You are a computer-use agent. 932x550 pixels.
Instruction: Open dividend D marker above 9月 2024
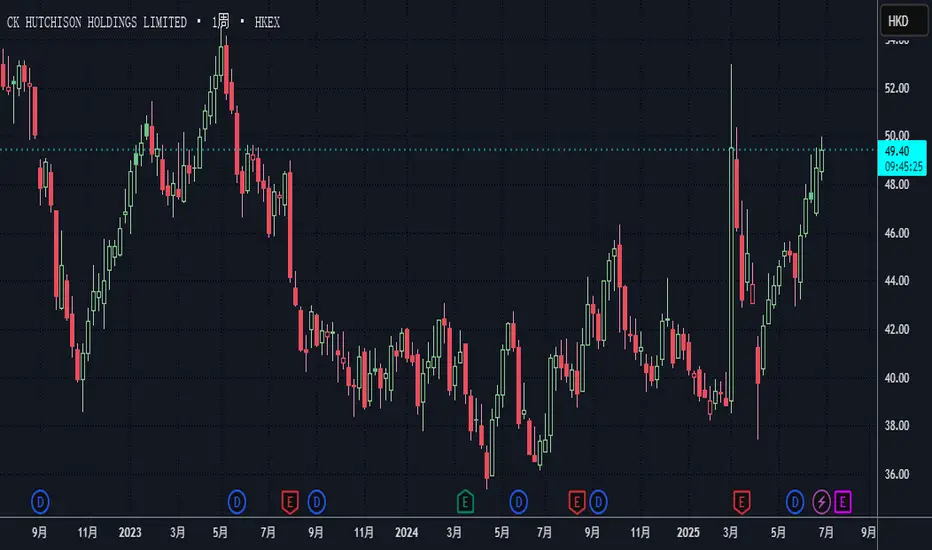point(598,502)
